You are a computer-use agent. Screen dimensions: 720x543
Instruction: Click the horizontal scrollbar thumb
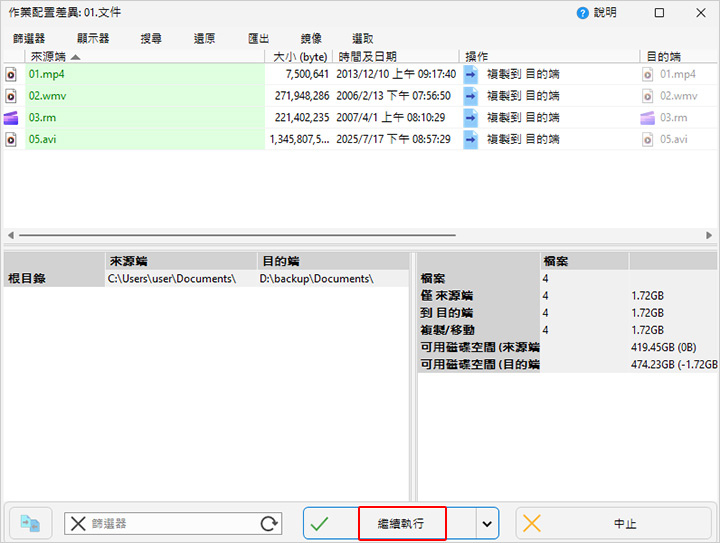click(x=237, y=235)
